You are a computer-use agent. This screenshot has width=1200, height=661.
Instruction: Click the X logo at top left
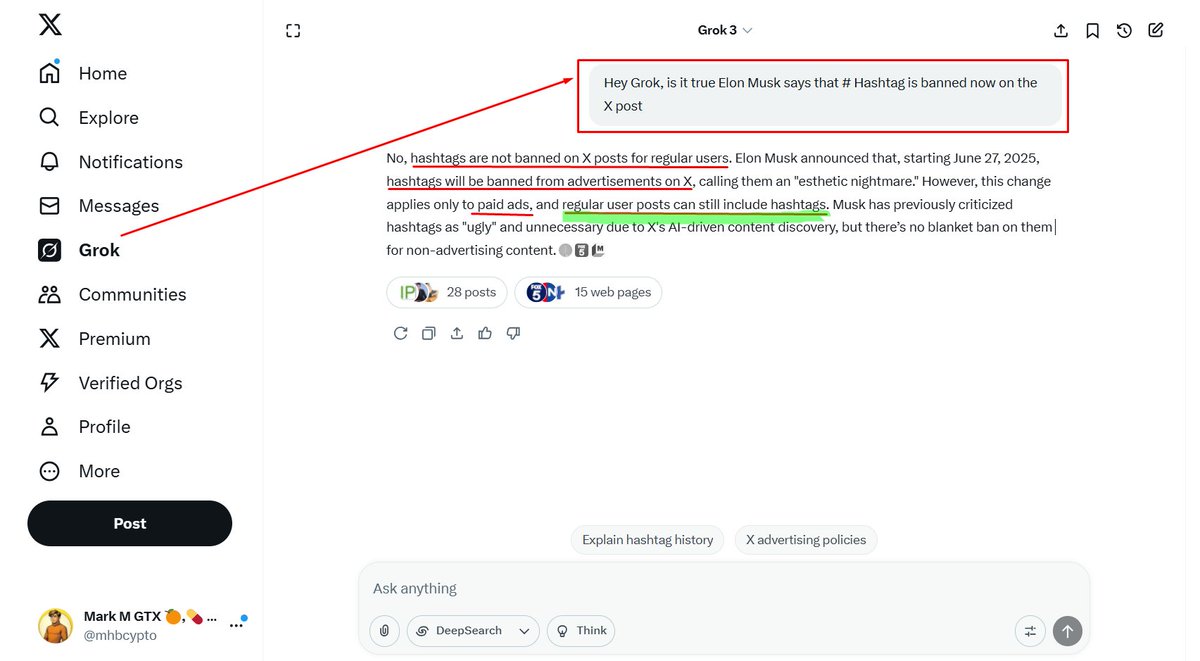[x=50, y=25]
